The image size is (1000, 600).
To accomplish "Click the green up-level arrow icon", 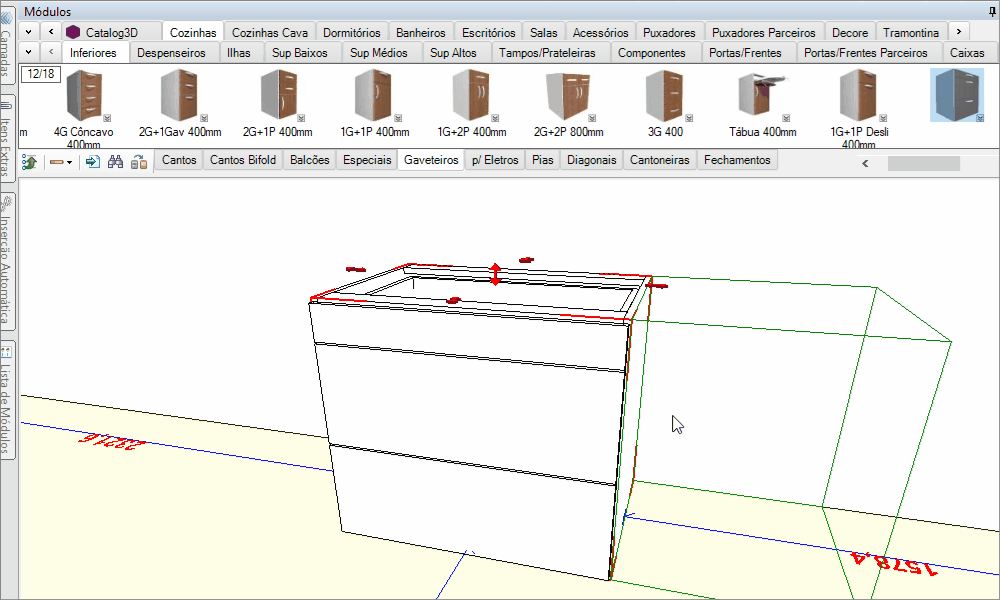I will [x=30, y=161].
